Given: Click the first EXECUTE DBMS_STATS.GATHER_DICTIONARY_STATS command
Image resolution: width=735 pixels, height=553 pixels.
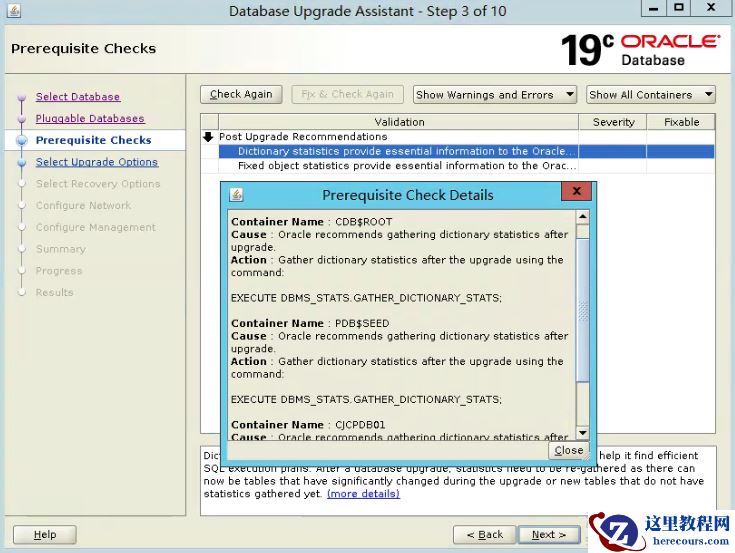Looking at the screenshot, I should (x=366, y=298).
